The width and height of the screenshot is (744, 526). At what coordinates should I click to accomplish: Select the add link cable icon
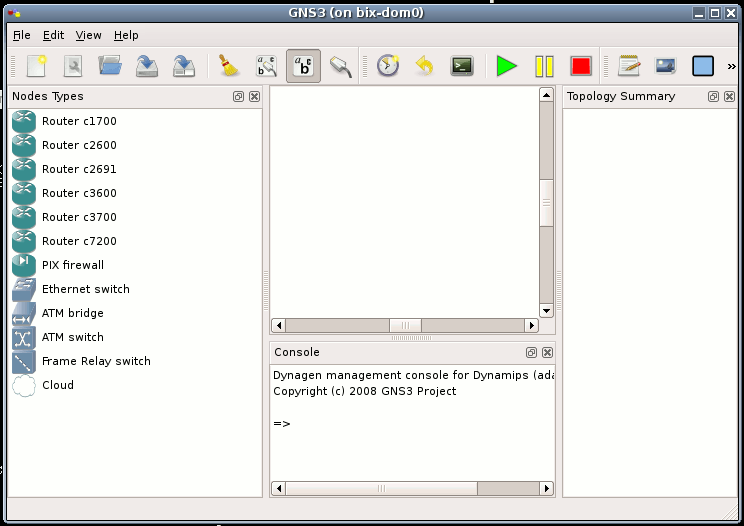(341, 66)
